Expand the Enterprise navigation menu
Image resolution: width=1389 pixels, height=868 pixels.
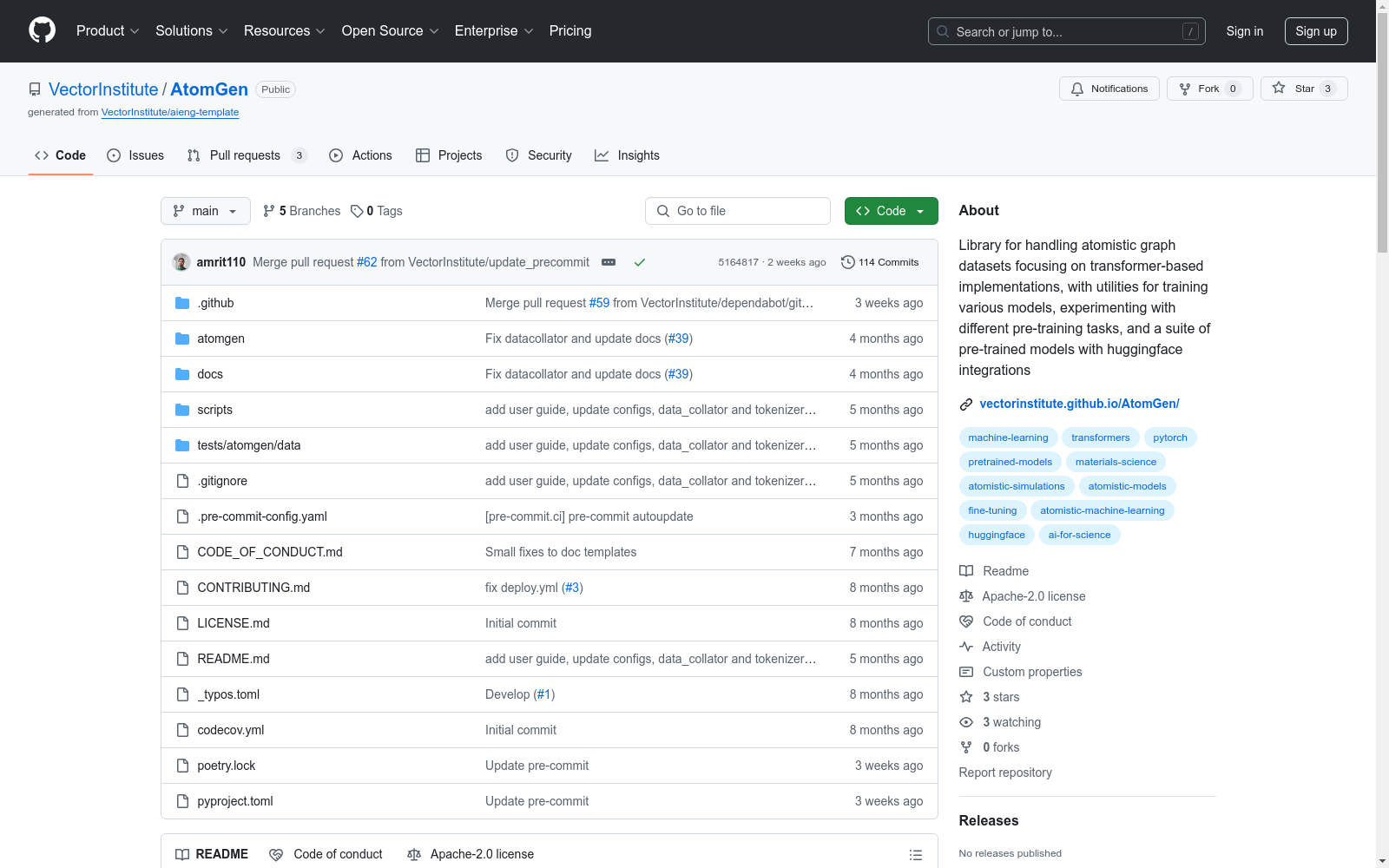pos(494,31)
